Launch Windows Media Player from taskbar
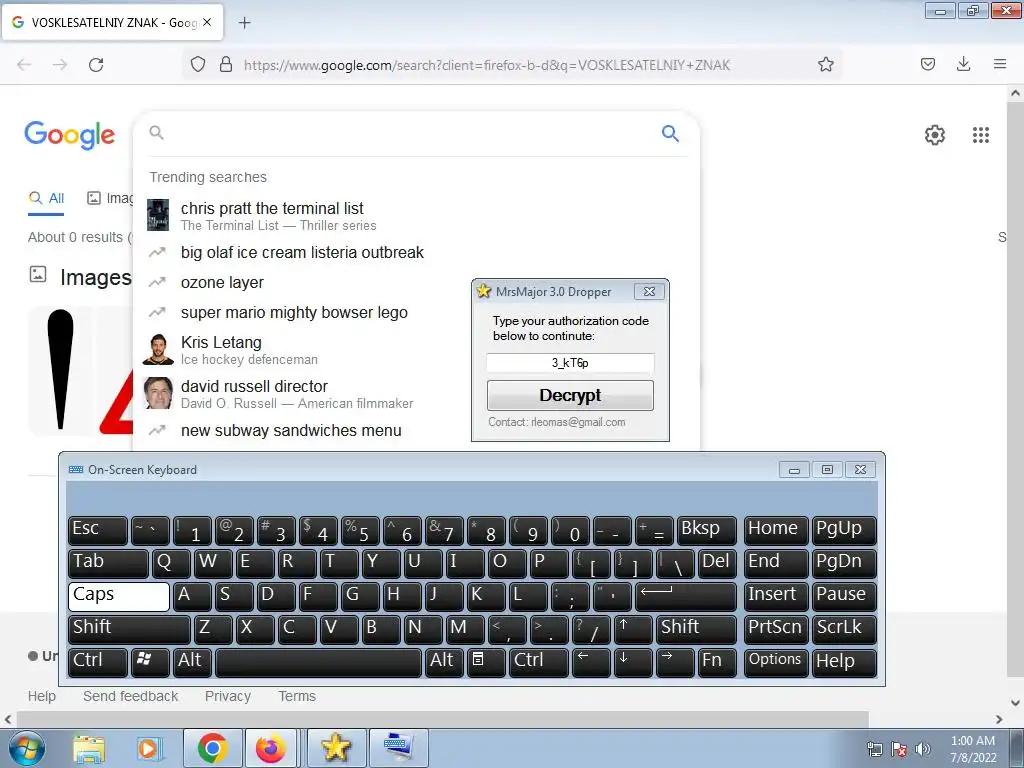This screenshot has width=1024, height=768. click(x=149, y=748)
